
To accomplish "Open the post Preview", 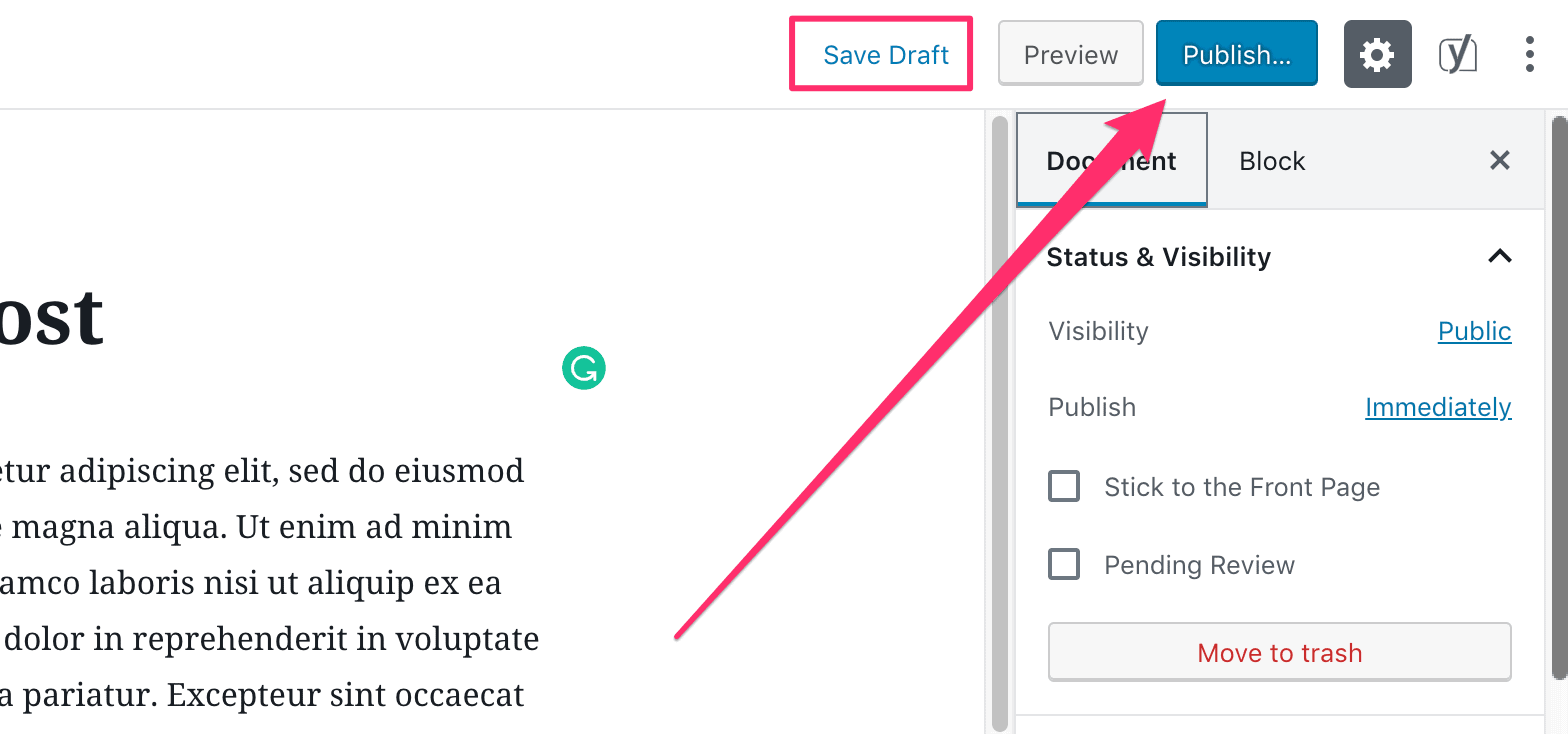I will click(x=1071, y=54).
